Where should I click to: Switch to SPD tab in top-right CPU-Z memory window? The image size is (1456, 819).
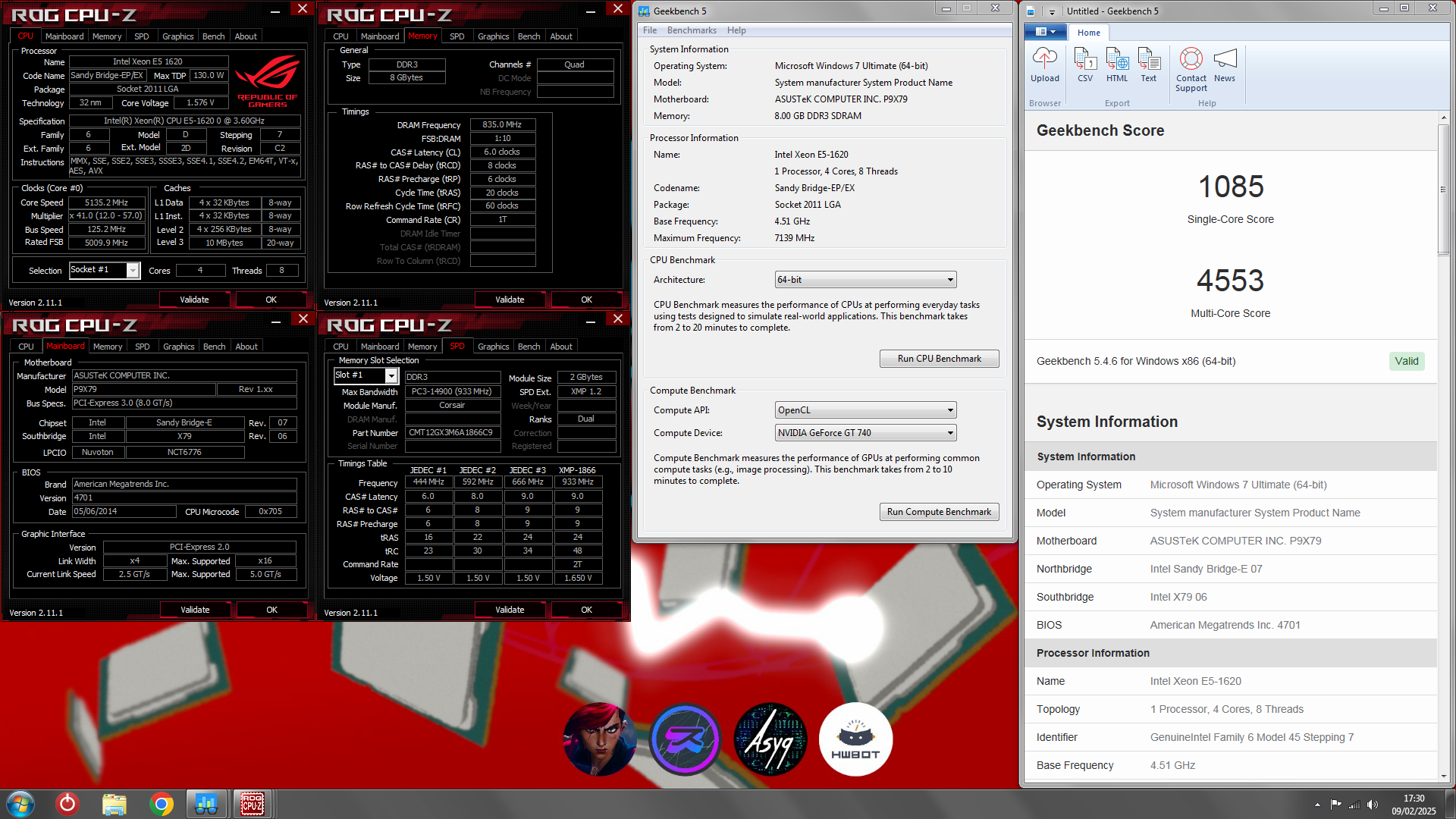pos(457,36)
